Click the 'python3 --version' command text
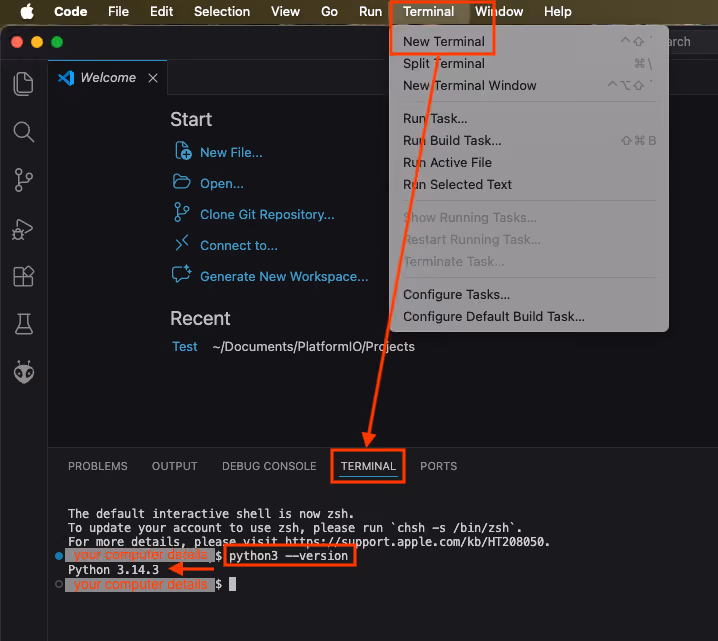 (x=288, y=556)
